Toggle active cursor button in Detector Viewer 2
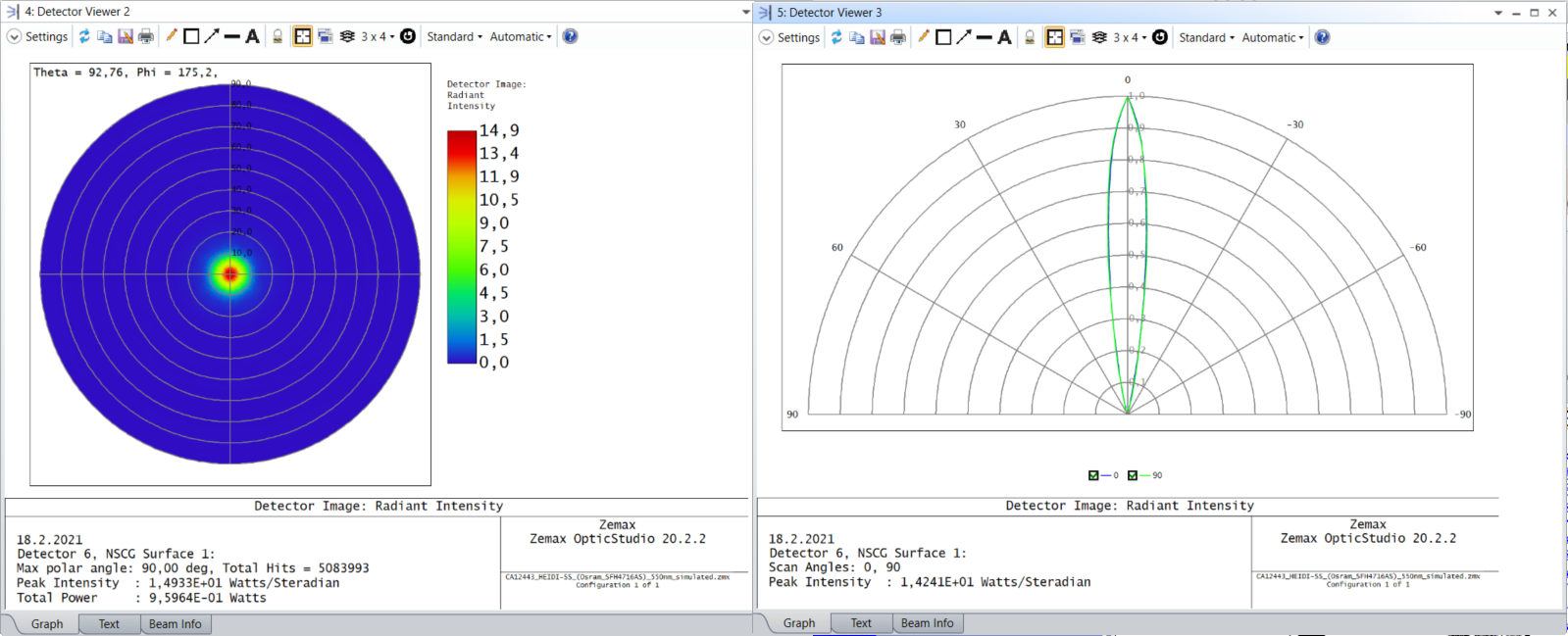1568x636 pixels. (302, 36)
